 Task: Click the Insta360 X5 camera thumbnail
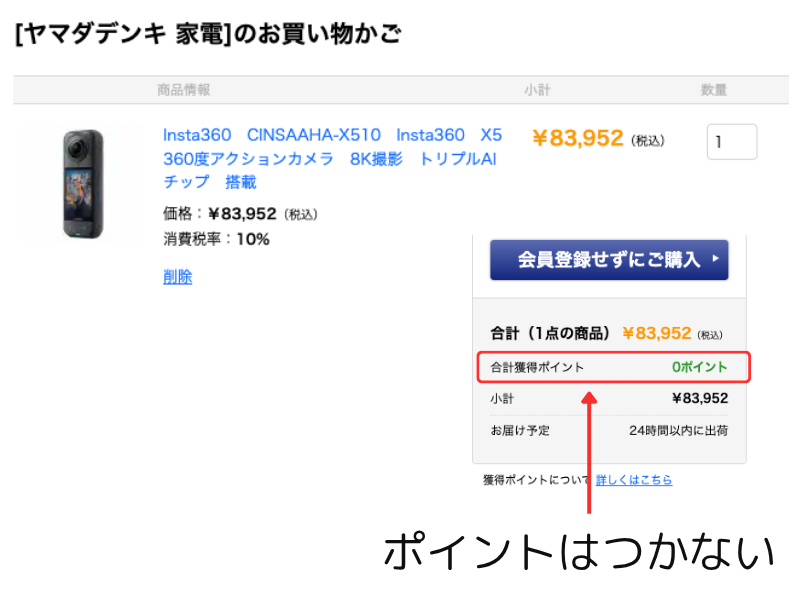tap(83, 184)
